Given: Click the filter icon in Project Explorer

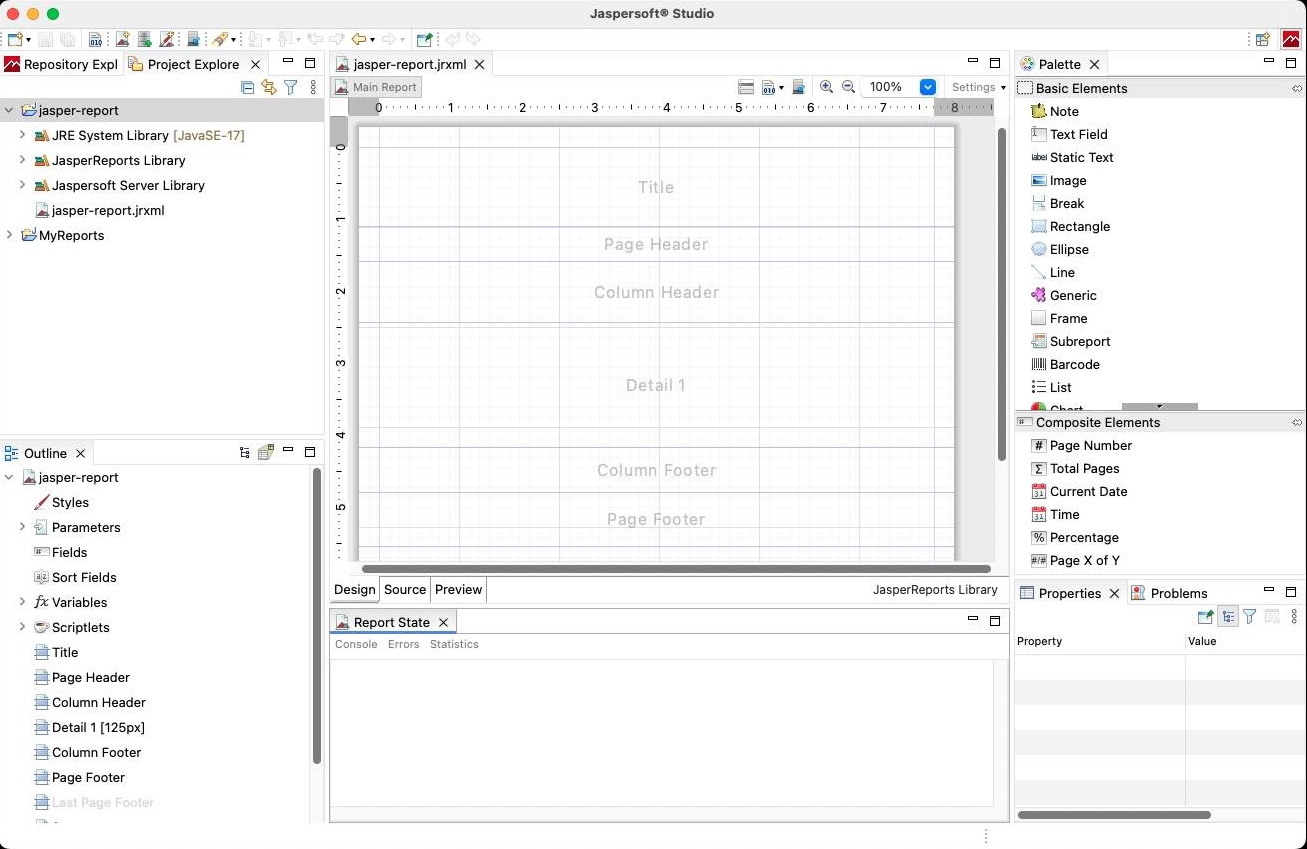Looking at the screenshot, I should click(x=290, y=87).
